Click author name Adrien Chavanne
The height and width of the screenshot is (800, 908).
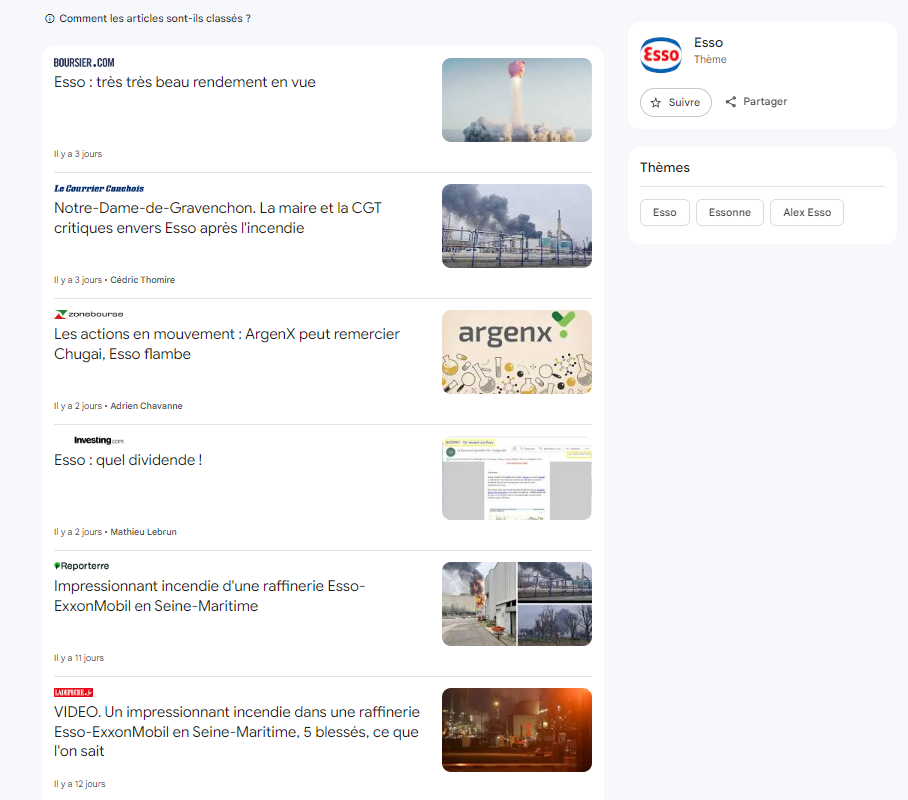click(147, 406)
